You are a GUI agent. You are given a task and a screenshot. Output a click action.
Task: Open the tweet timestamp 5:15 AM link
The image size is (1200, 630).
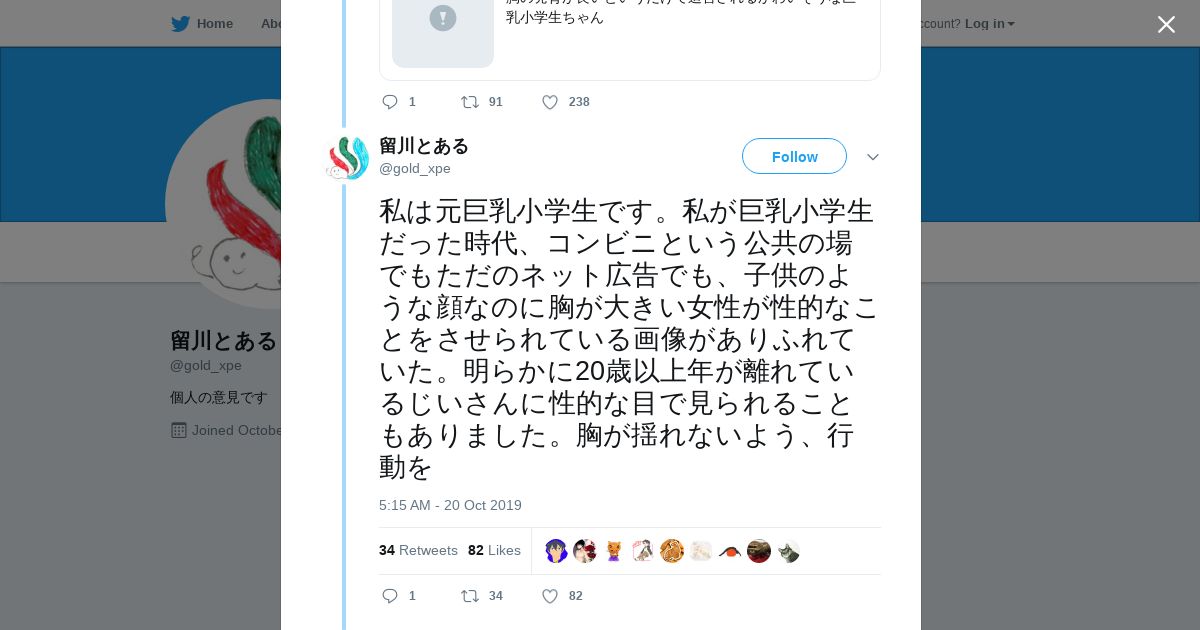tap(450, 505)
